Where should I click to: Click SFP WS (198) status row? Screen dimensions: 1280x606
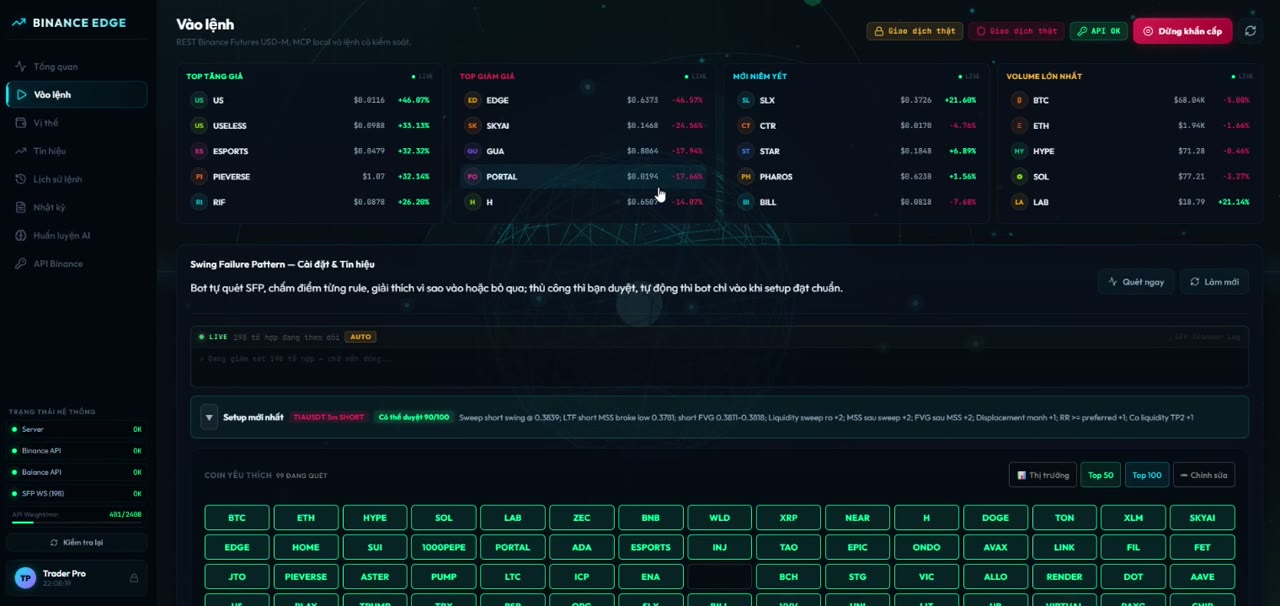pos(77,493)
